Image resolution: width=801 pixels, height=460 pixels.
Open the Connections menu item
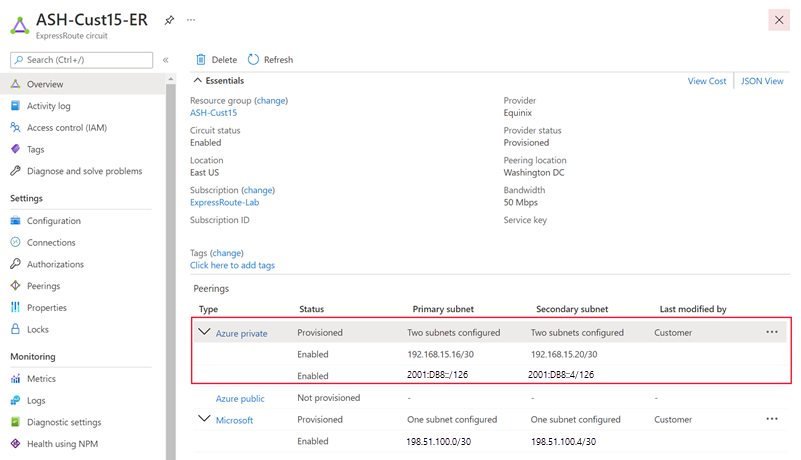coord(51,243)
